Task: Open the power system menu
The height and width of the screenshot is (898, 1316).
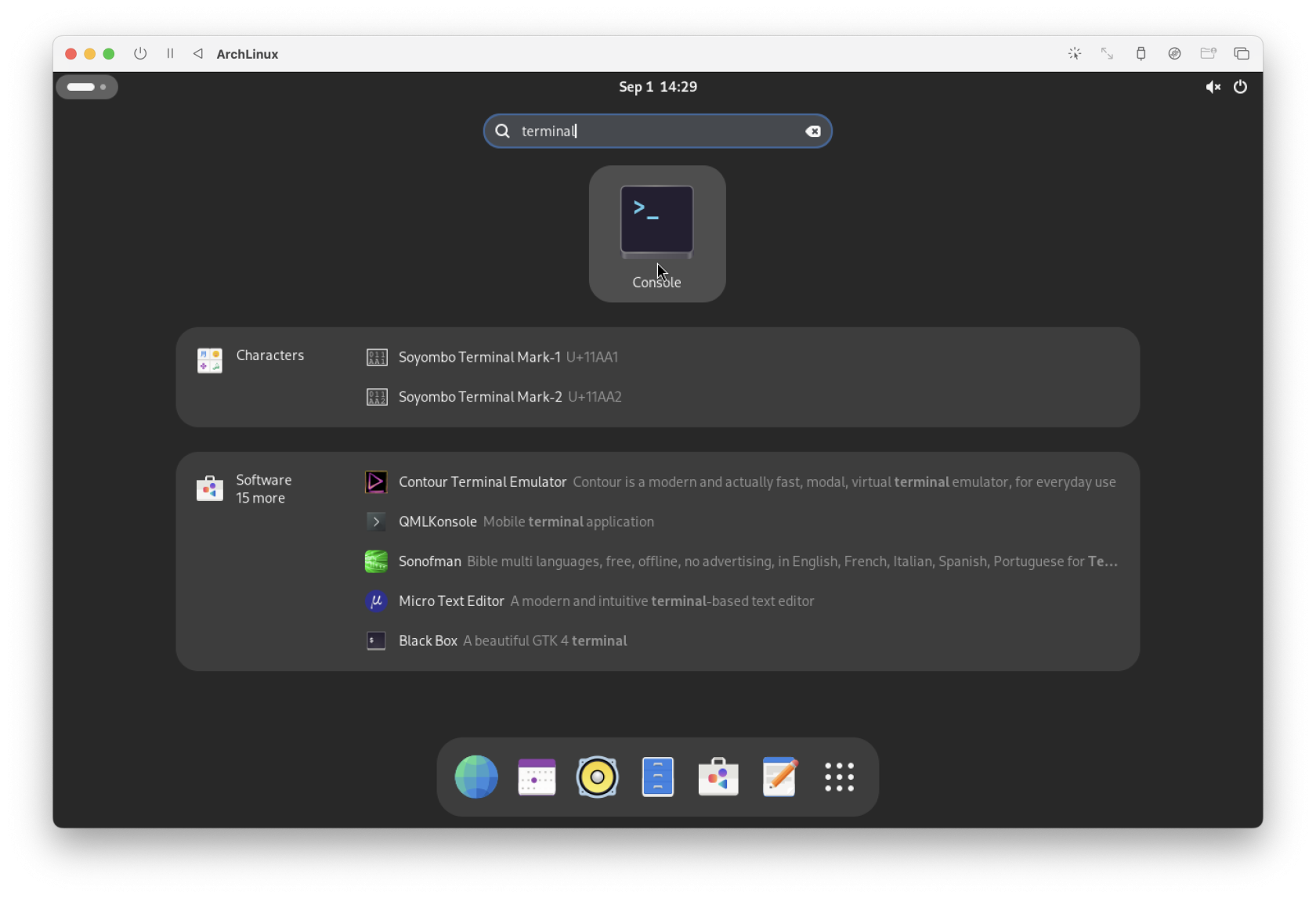Action: tap(1240, 87)
